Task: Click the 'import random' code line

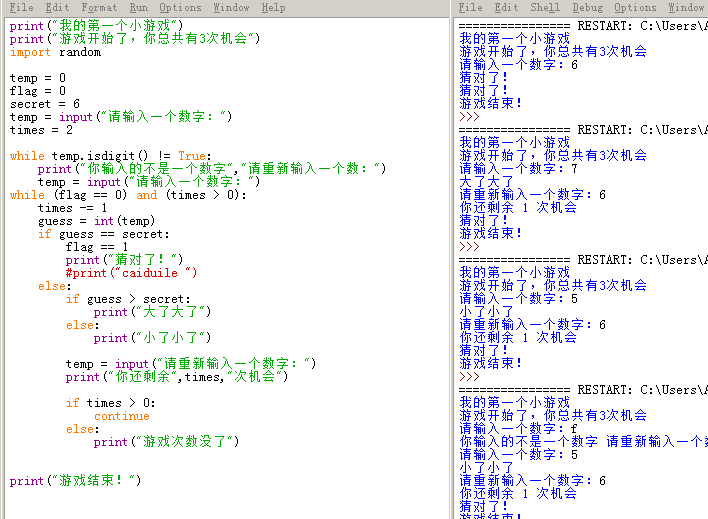Action: (55, 52)
